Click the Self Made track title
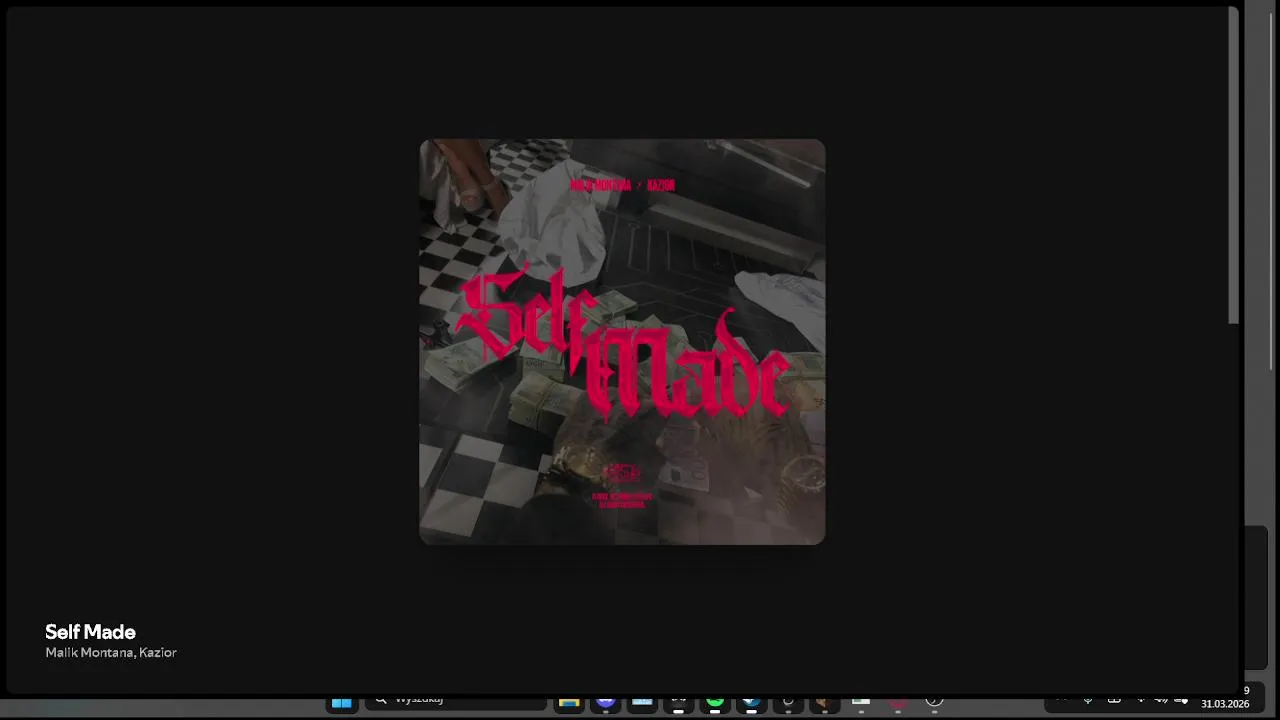Viewport: 1280px width, 720px height. pyautogui.click(x=90, y=632)
